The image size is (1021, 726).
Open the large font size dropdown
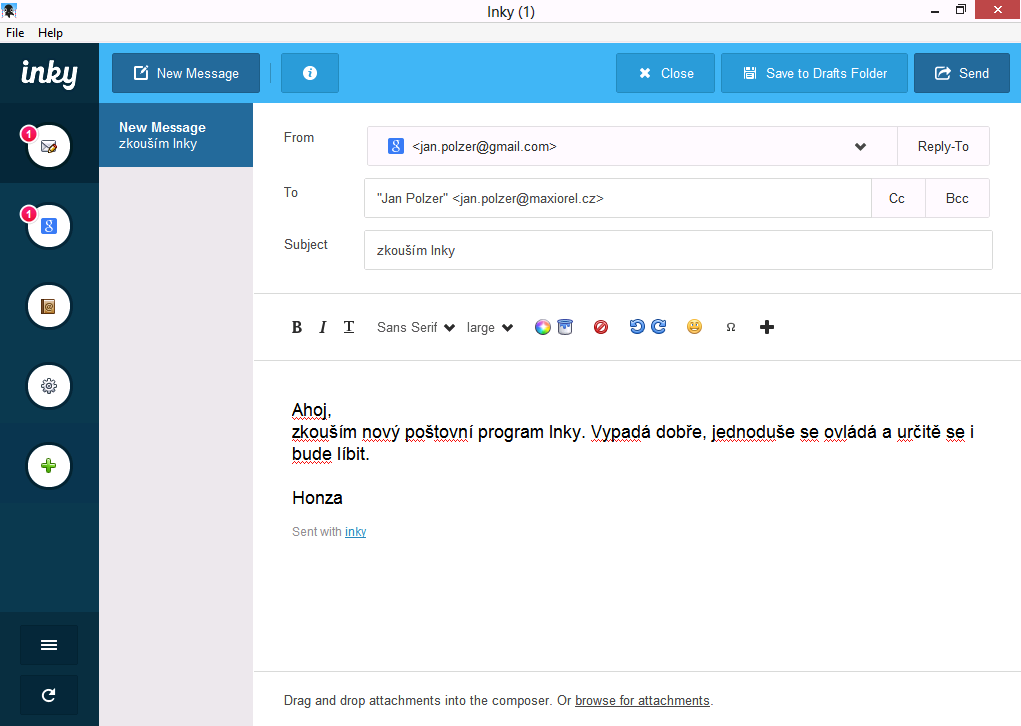click(x=490, y=328)
